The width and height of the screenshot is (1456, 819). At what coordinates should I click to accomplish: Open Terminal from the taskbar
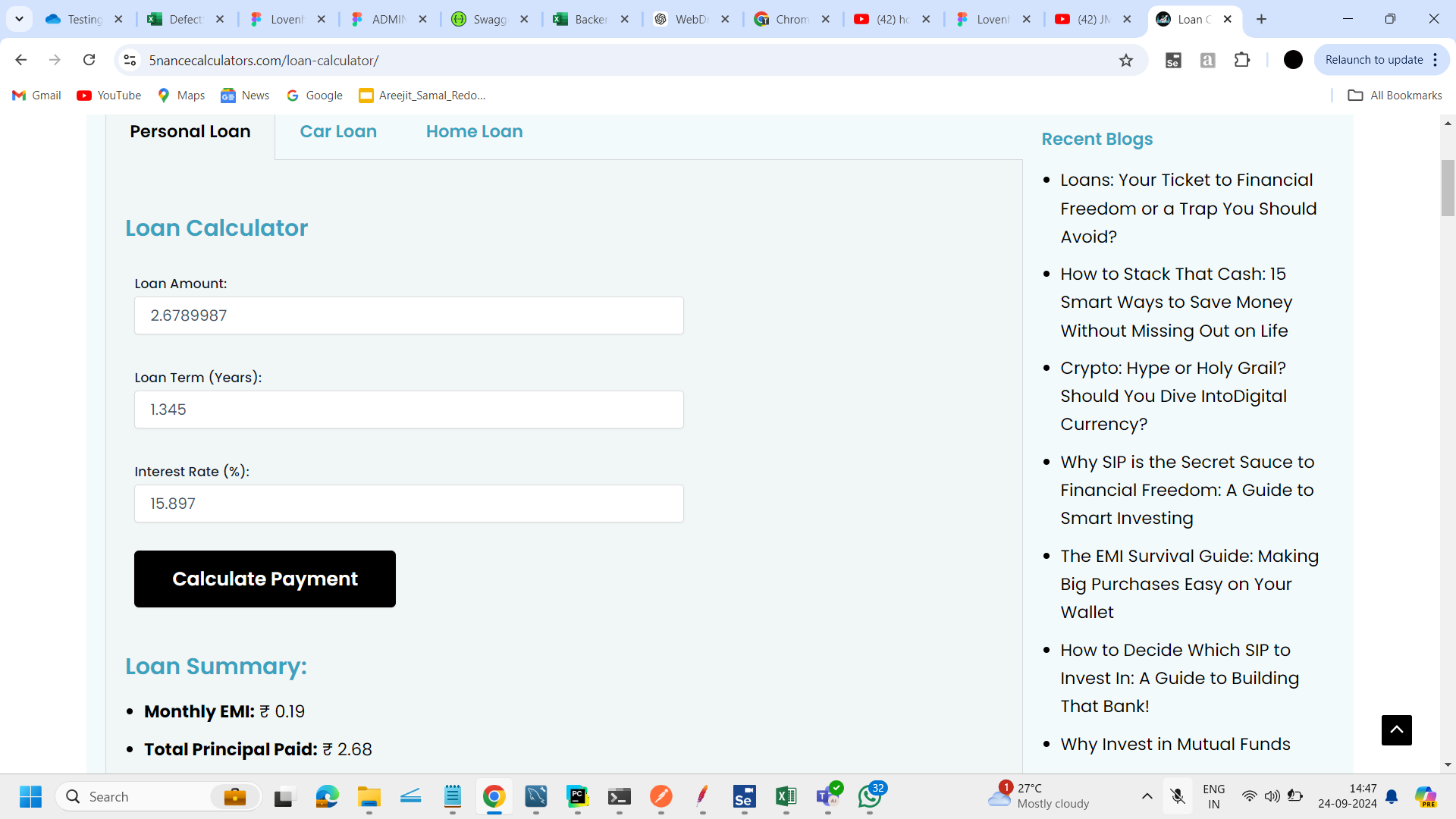point(620,796)
